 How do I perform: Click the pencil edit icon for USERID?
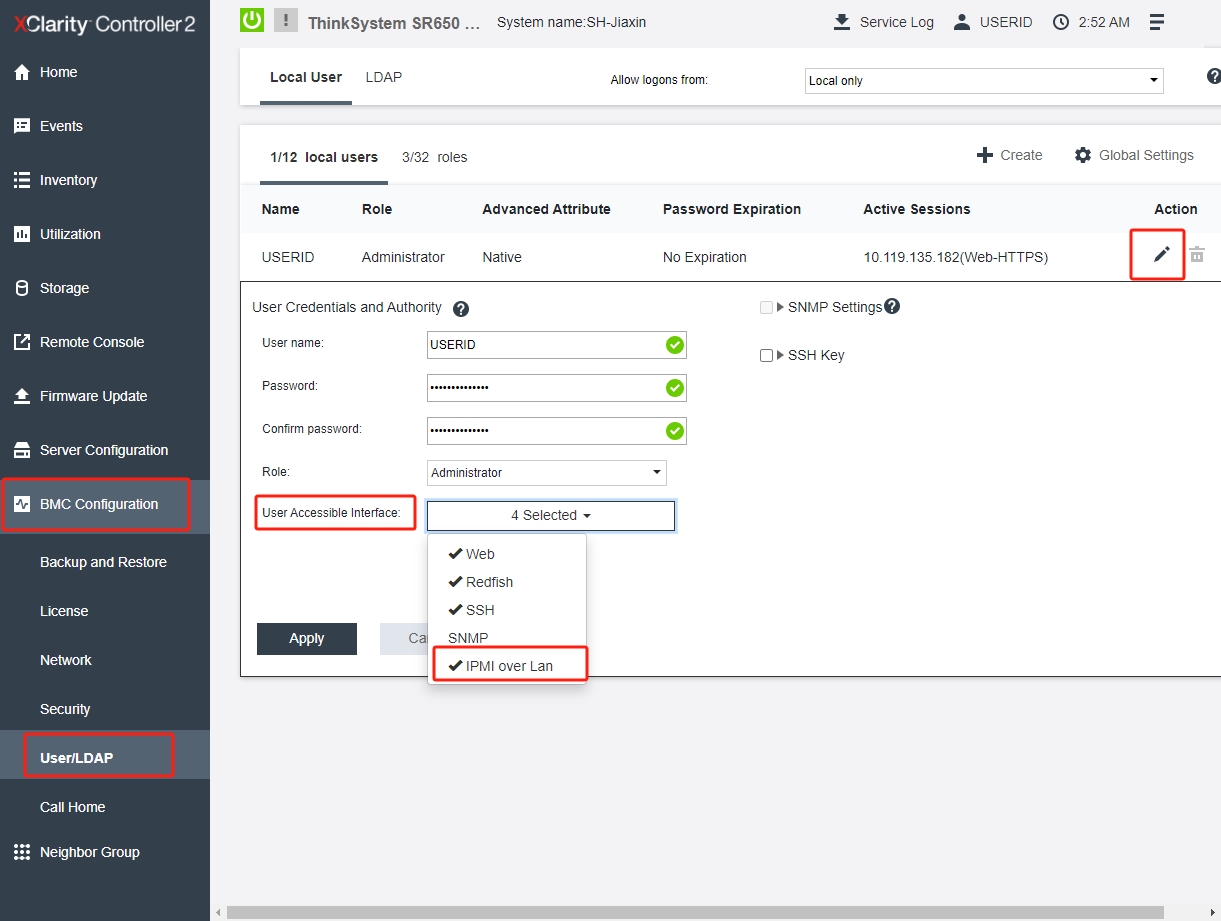(x=1160, y=255)
